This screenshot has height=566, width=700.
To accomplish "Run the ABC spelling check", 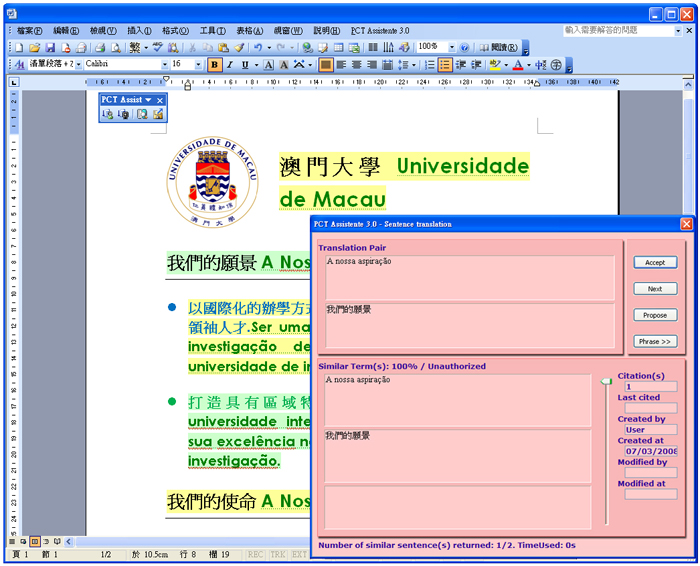I will tap(158, 47).
